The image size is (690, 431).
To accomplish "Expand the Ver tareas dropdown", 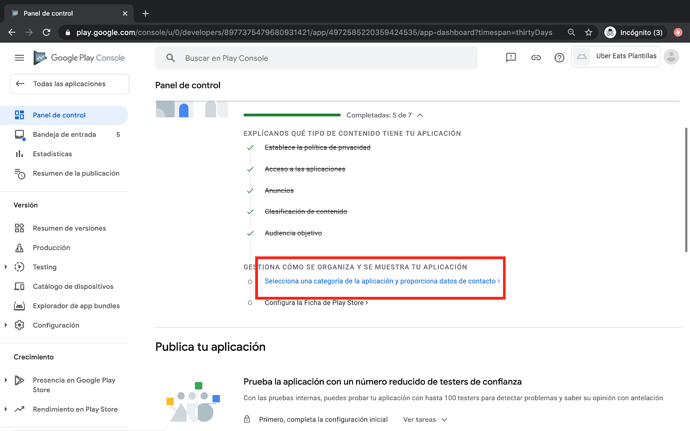I will (425, 420).
